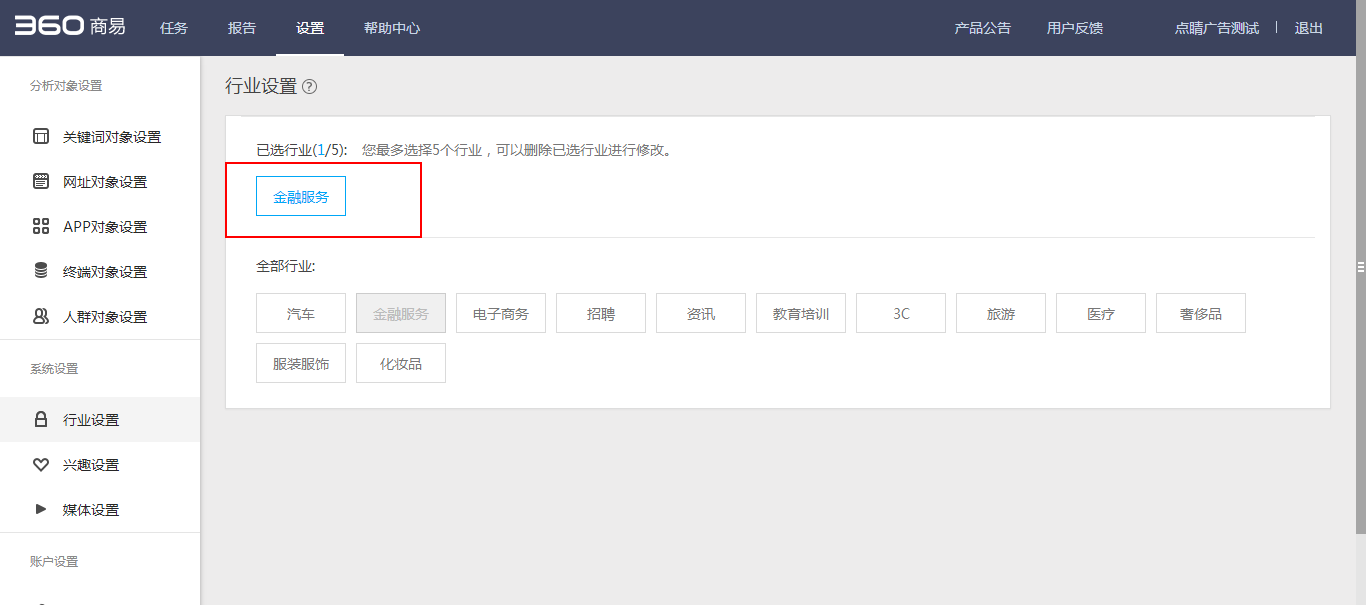This screenshot has width=1366, height=605.
Task: Click the 关键词对象设置 sidebar icon
Action: pyautogui.click(x=41, y=137)
